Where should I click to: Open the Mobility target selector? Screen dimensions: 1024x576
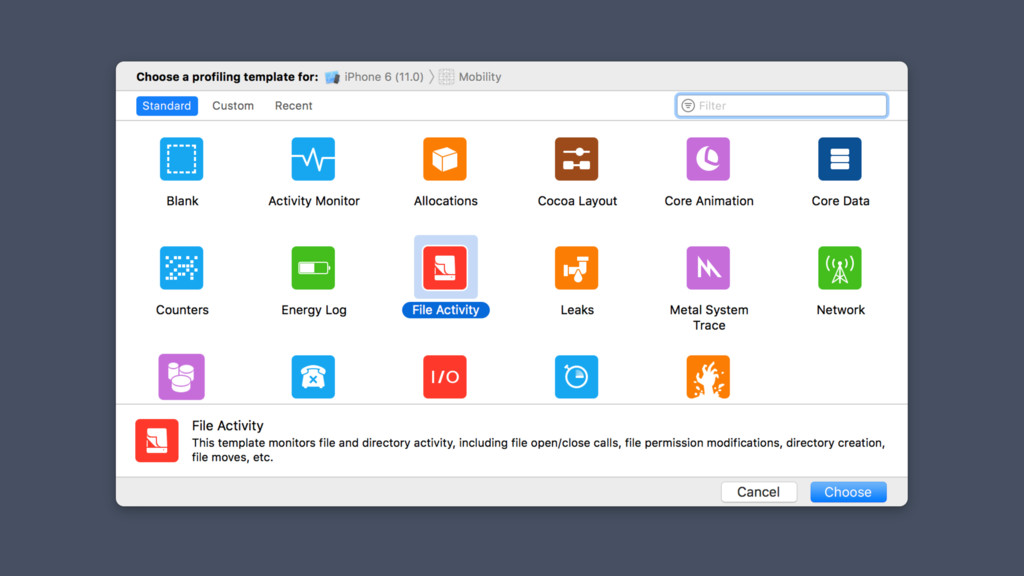pos(470,77)
